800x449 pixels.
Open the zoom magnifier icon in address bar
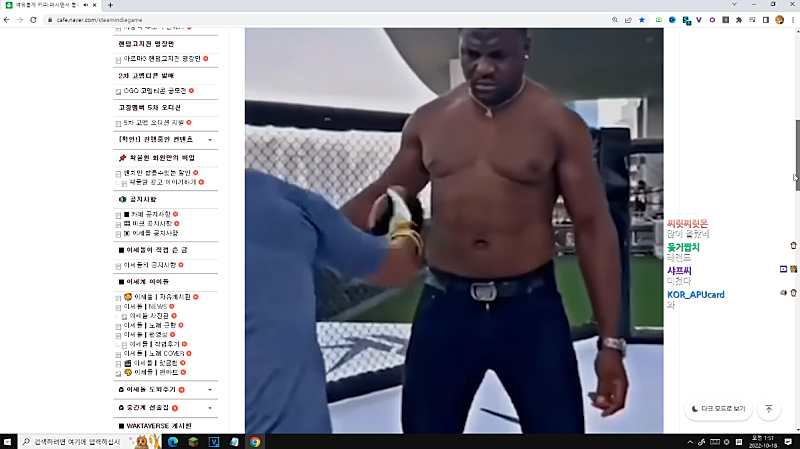coord(615,20)
